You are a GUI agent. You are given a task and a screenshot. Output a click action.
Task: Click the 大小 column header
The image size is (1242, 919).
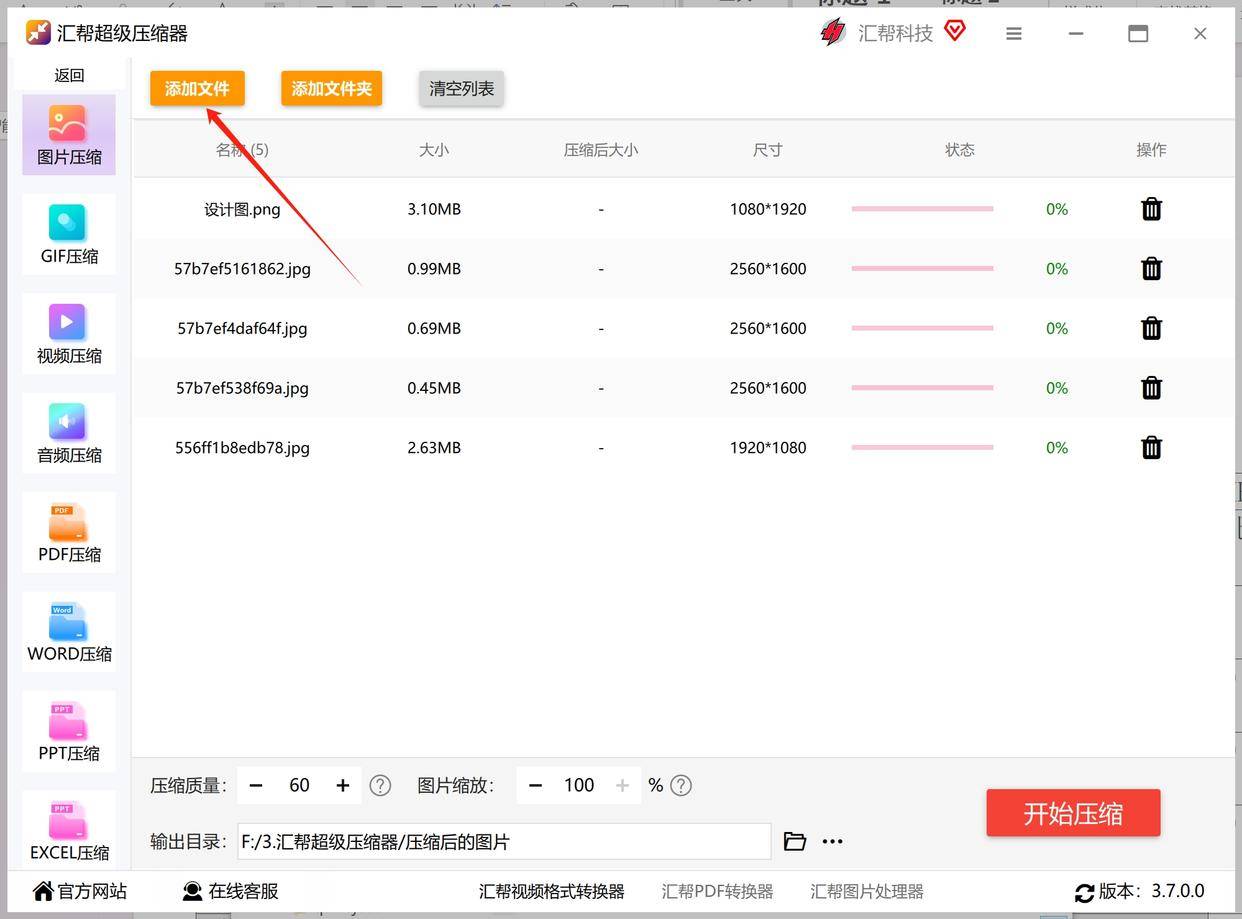pyautogui.click(x=434, y=150)
